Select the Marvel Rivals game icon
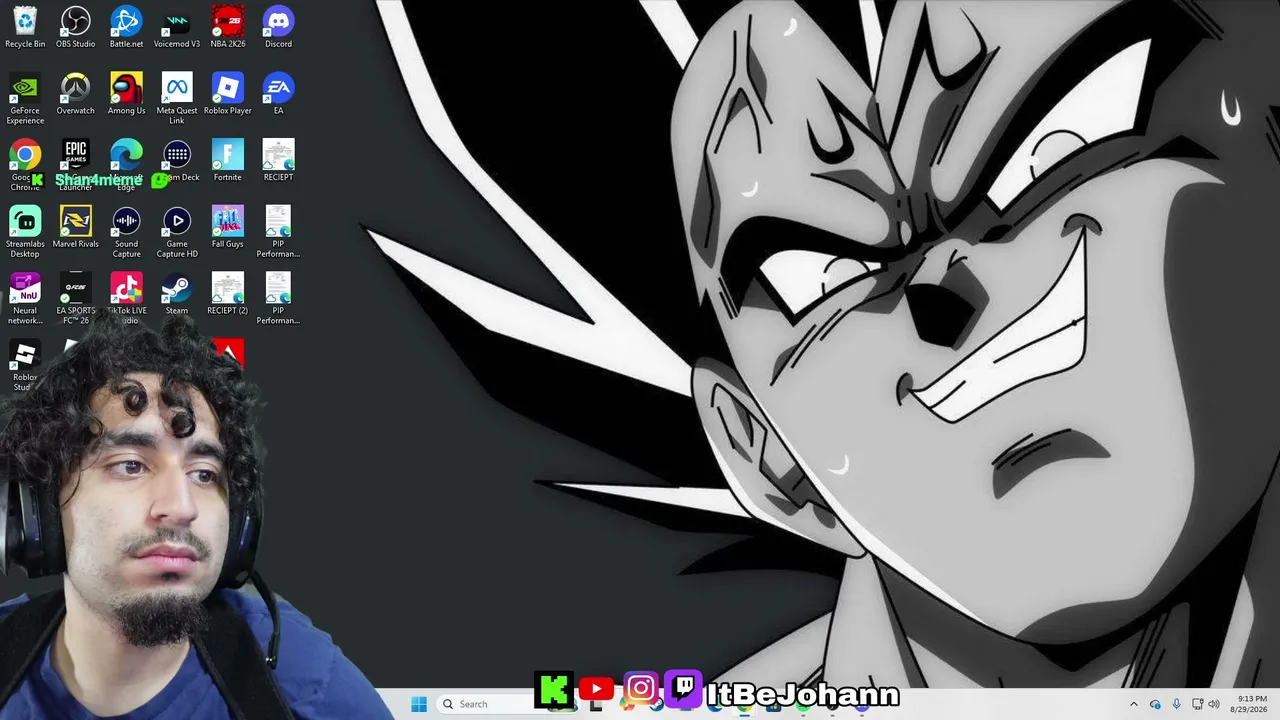This screenshot has height=720, width=1280. pos(76,227)
